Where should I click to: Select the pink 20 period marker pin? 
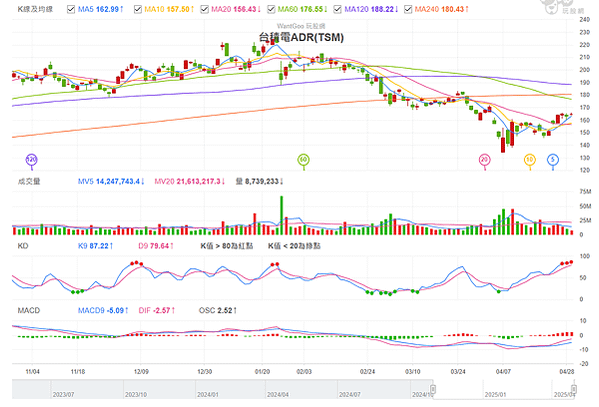pyautogui.click(x=484, y=160)
